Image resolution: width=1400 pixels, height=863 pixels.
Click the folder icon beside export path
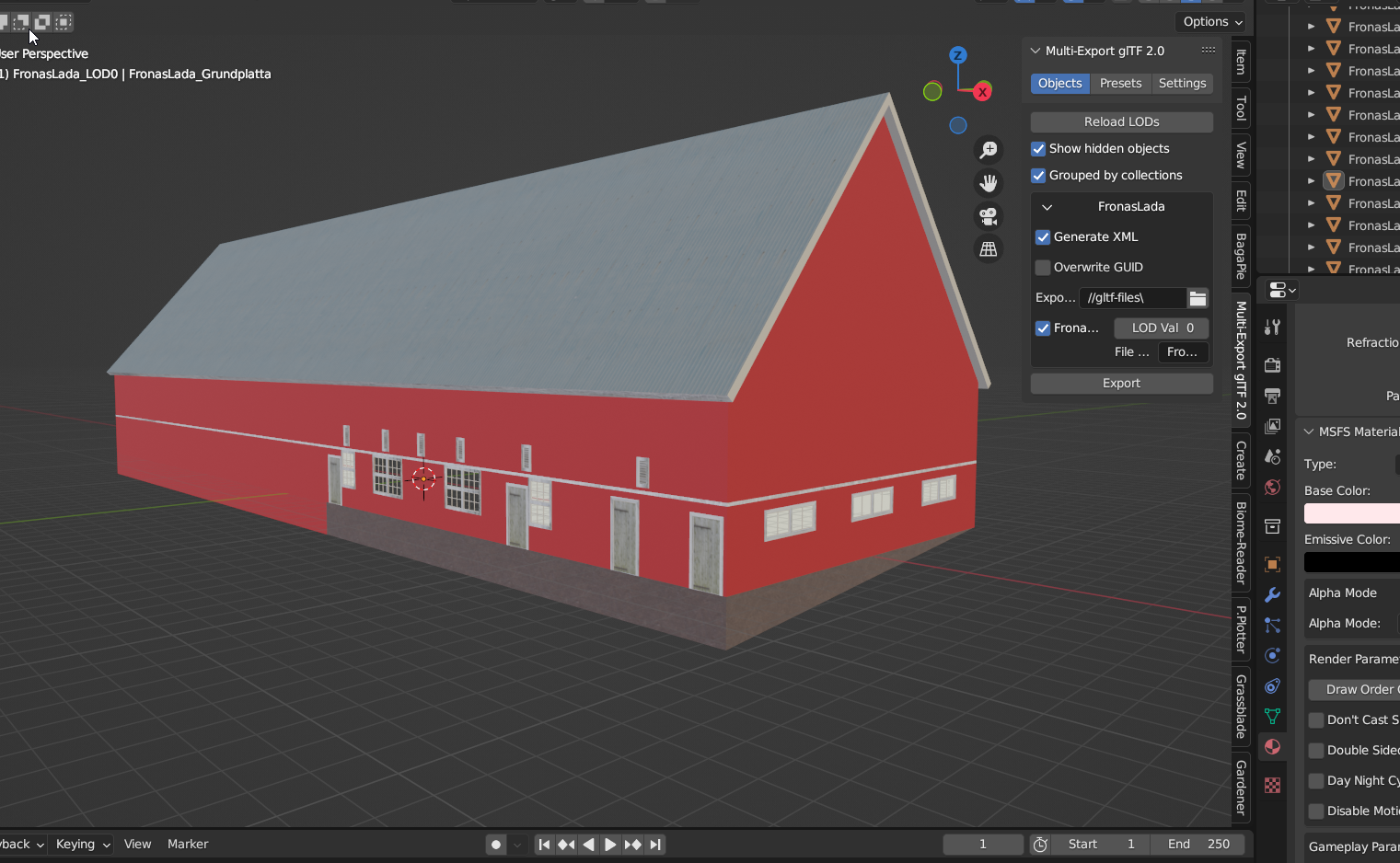tap(1198, 298)
